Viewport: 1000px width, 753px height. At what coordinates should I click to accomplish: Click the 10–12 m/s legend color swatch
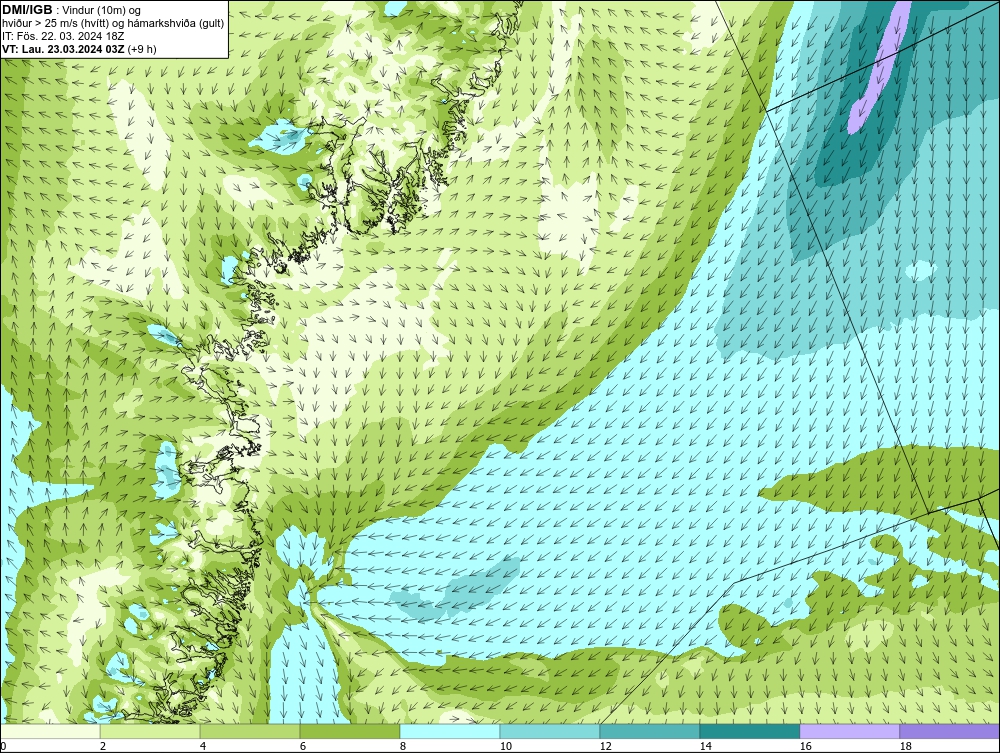pos(550,731)
